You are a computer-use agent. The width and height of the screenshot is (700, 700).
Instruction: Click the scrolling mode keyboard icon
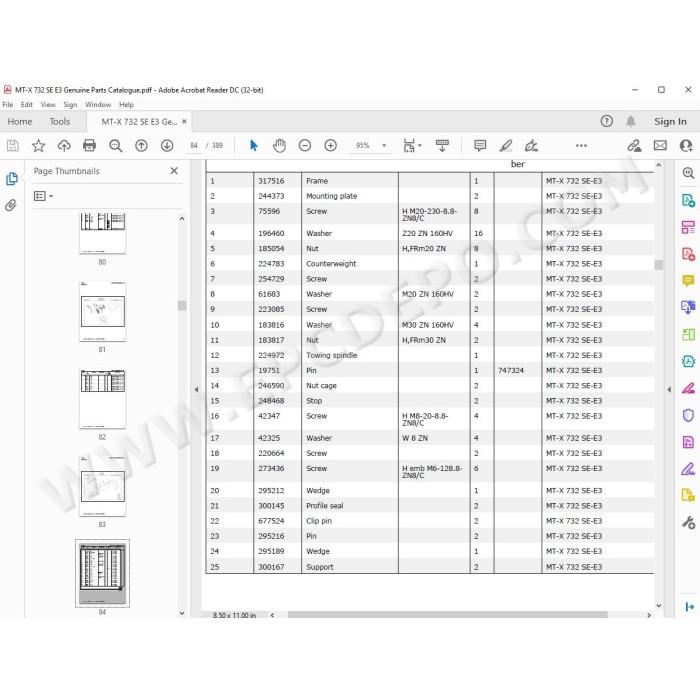442,146
